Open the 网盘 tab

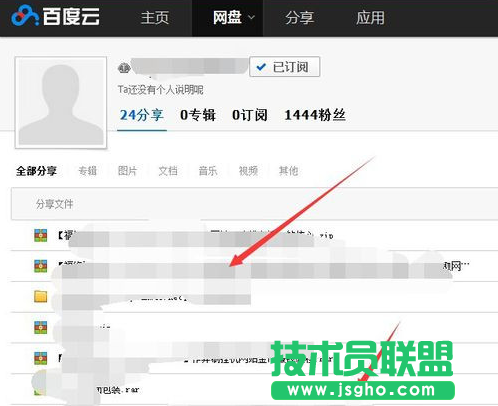coord(227,17)
